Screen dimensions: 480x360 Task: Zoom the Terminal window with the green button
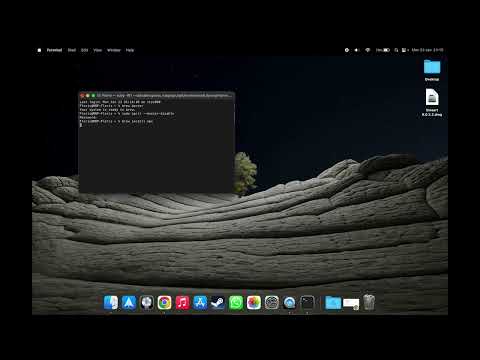93,95
